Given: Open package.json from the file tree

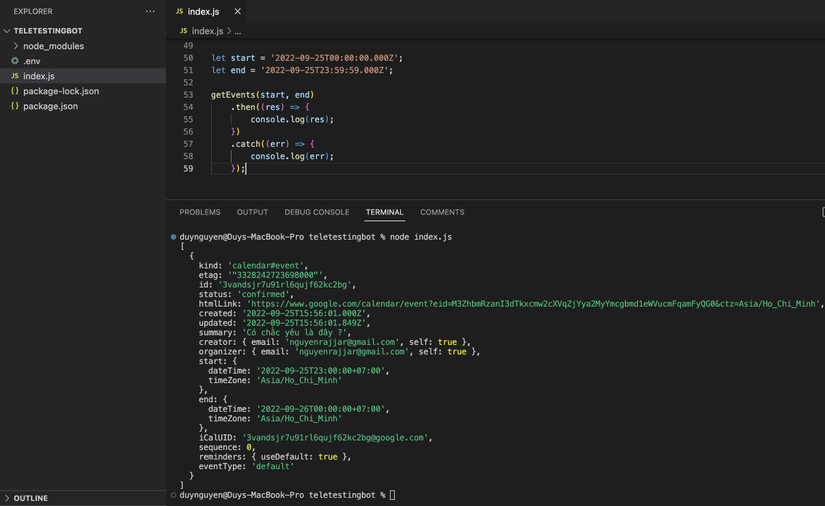Looking at the screenshot, I should pyautogui.click(x=50, y=106).
